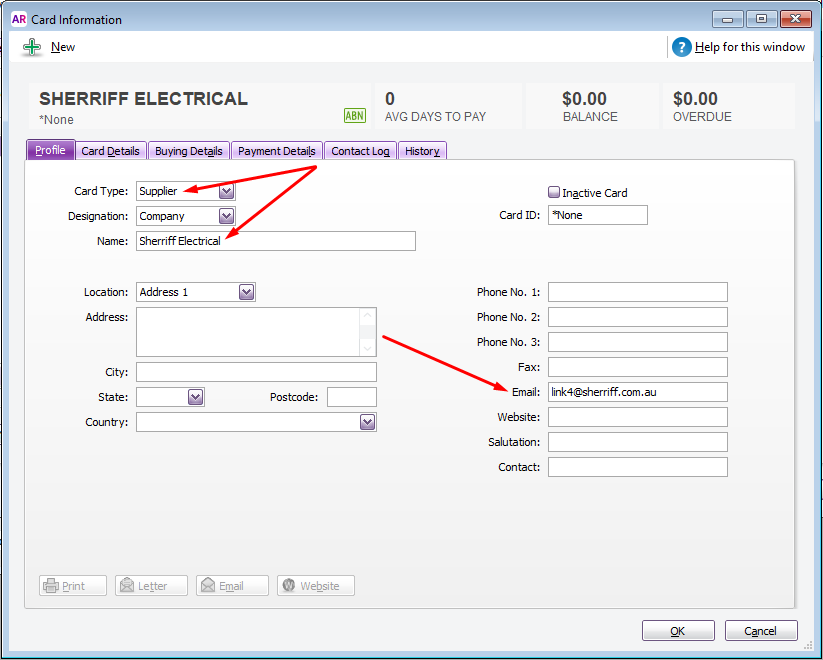Click into the Name field
The height and width of the screenshot is (660, 823).
coord(276,241)
